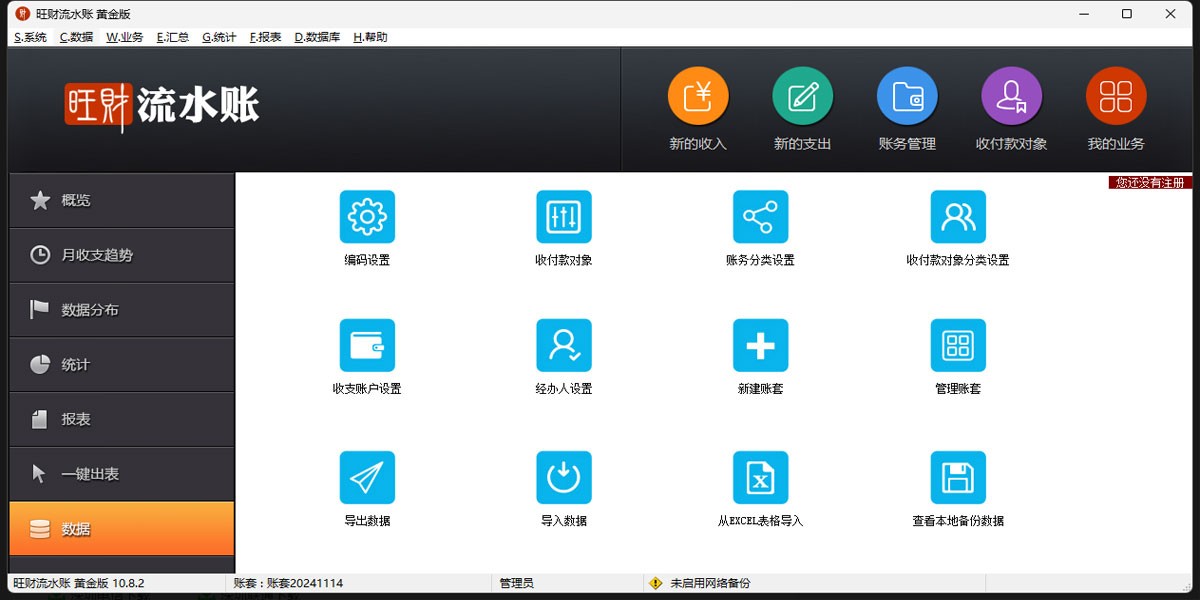Select 报表 in the sidebar
This screenshot has height=600, width=1200.
[x=121, y=419]
